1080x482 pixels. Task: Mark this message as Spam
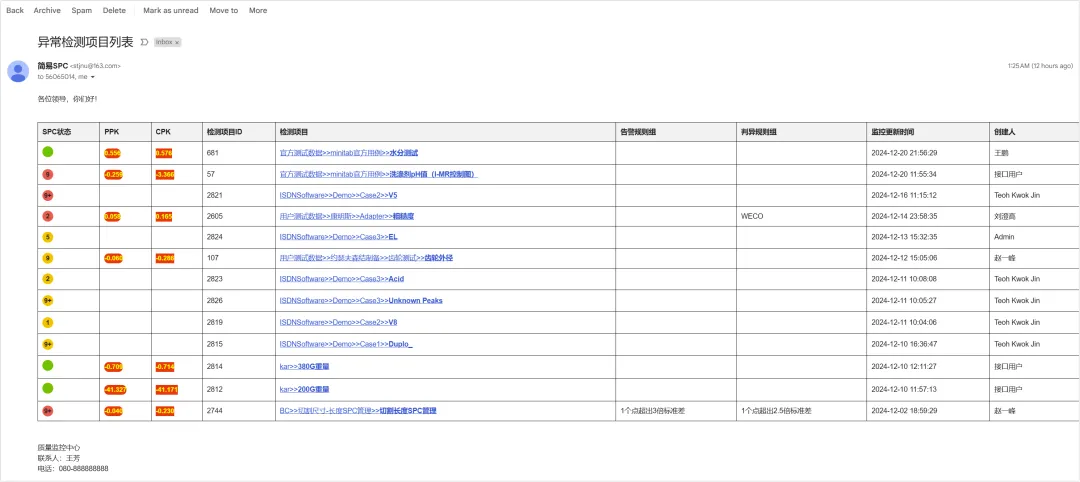tap(81, 10)
